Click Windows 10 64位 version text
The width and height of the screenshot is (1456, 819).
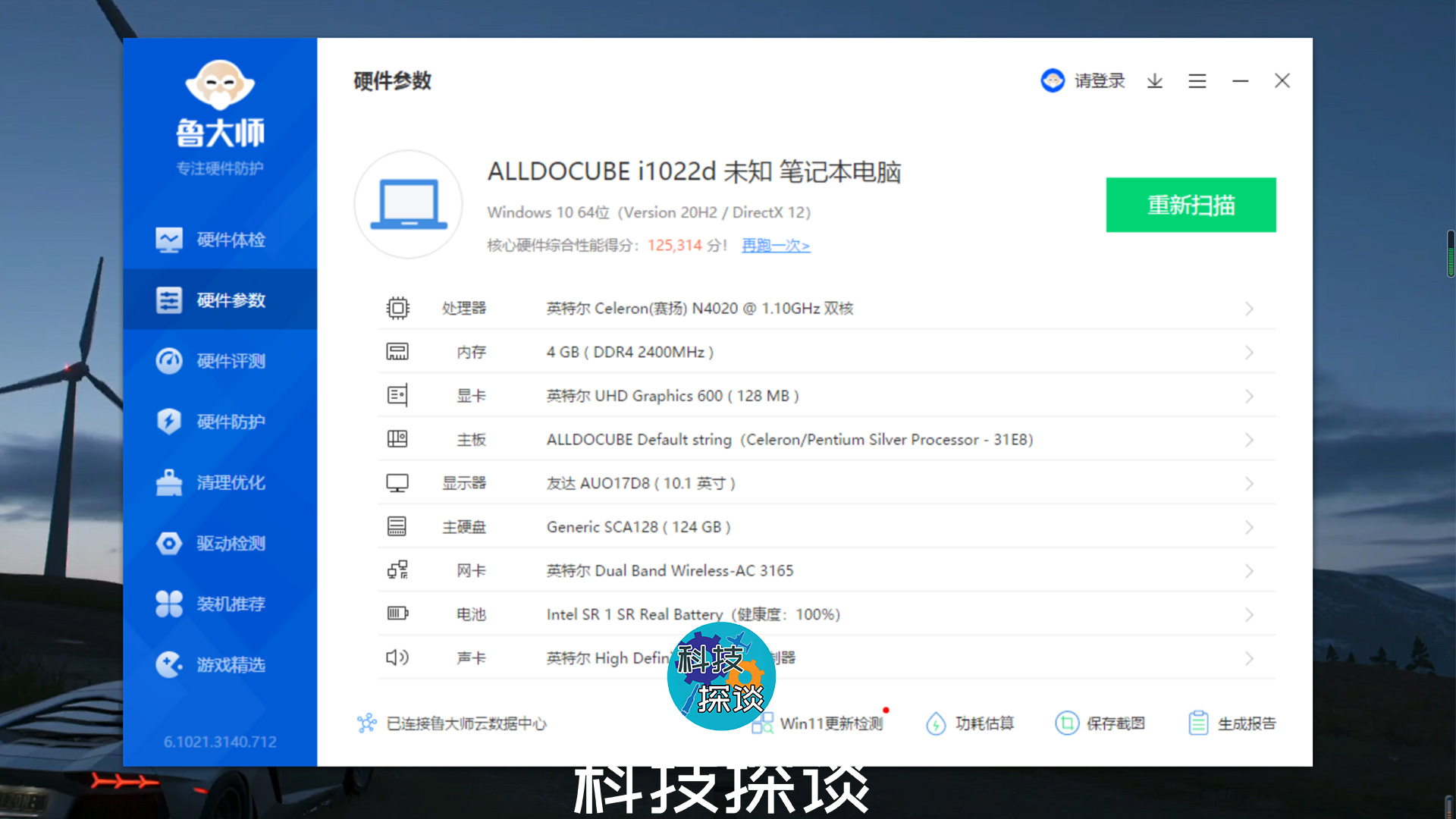(x=649, y=212)
